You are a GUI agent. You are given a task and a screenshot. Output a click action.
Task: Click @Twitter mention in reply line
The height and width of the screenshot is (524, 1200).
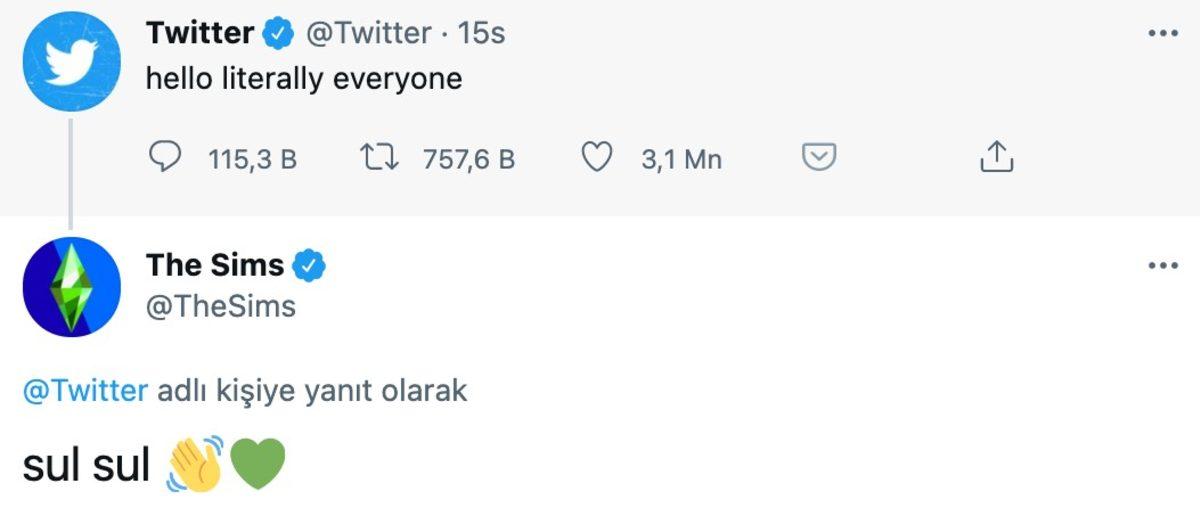[x=85, y=390]
